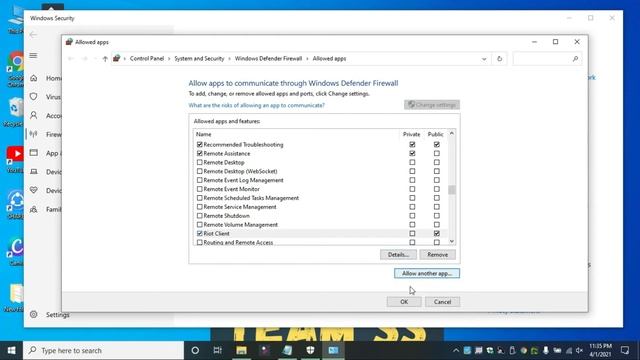
Task: Click the Private column header
Action: click(411, 134)
